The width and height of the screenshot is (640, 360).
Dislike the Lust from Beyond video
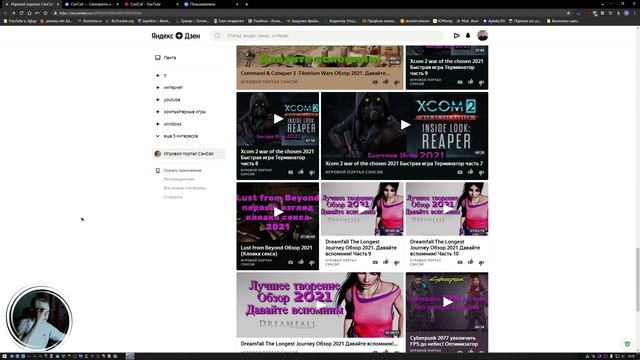pyautogui.click(x=312, y=262)
